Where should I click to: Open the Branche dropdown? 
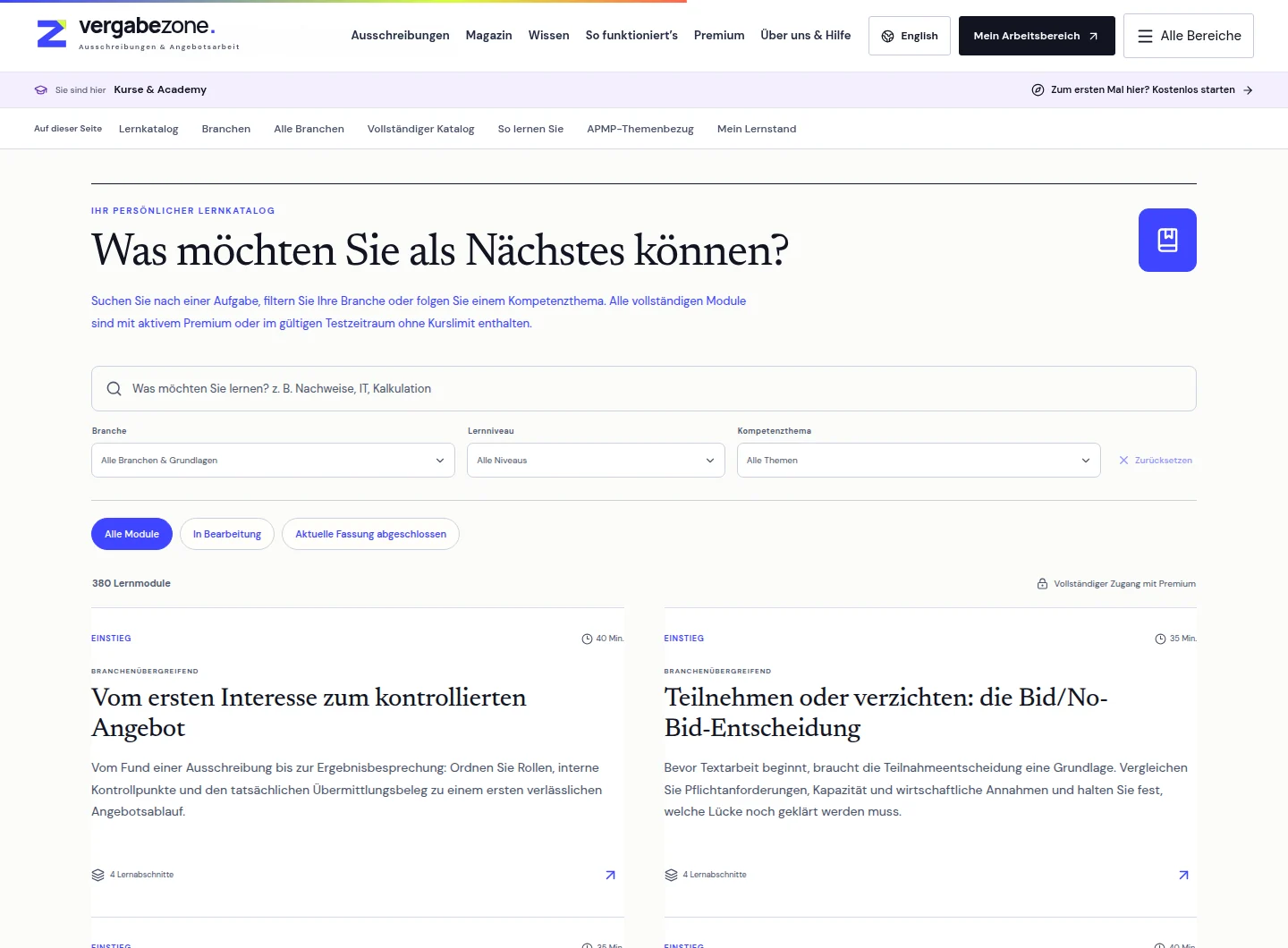273,461
